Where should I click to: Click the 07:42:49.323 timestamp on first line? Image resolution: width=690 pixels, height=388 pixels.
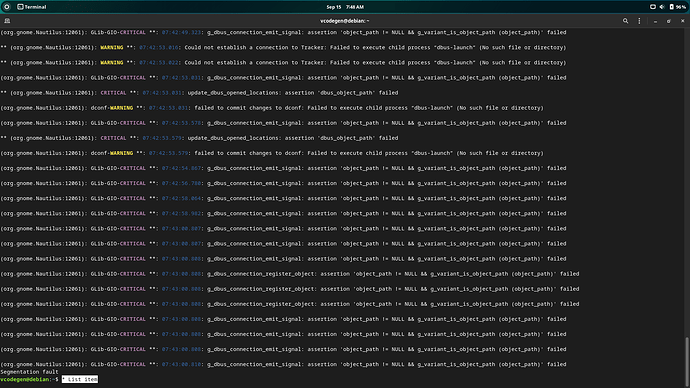click(x=181, y=33)
